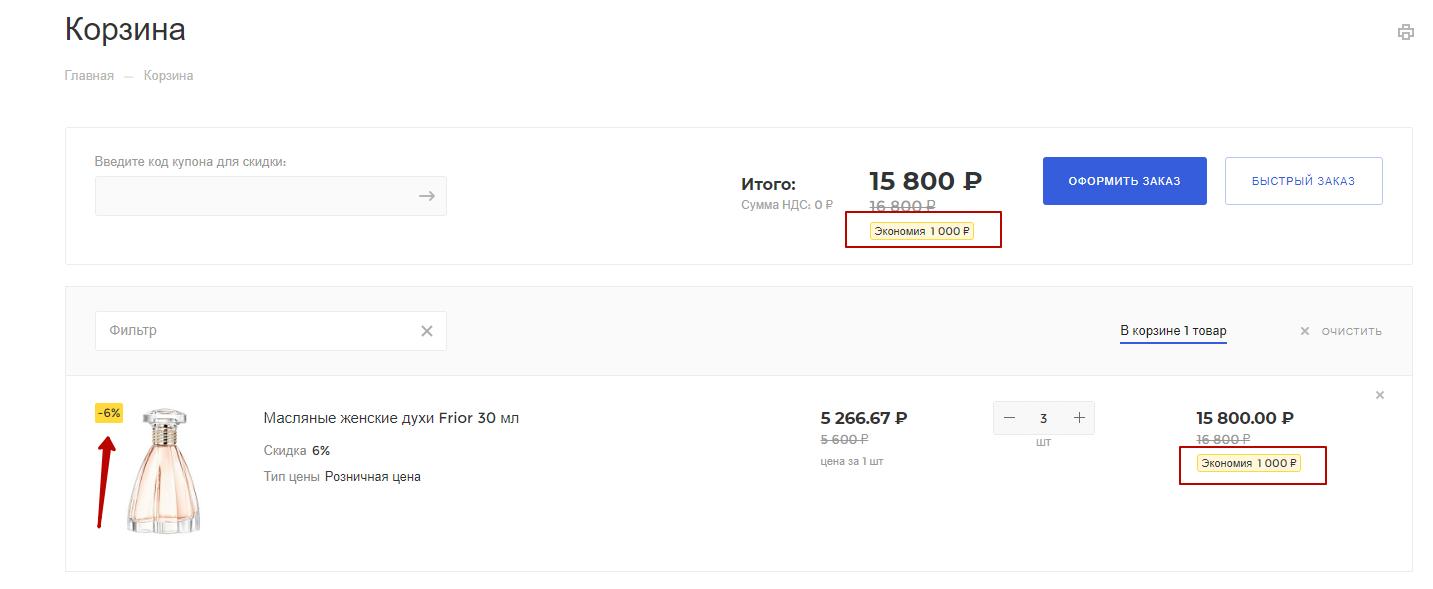Image resolution: width=1433 pixels, height=589 pixels.
Task: Select the В корзине 1 товар tab
Action: [x=1173, y=331]
